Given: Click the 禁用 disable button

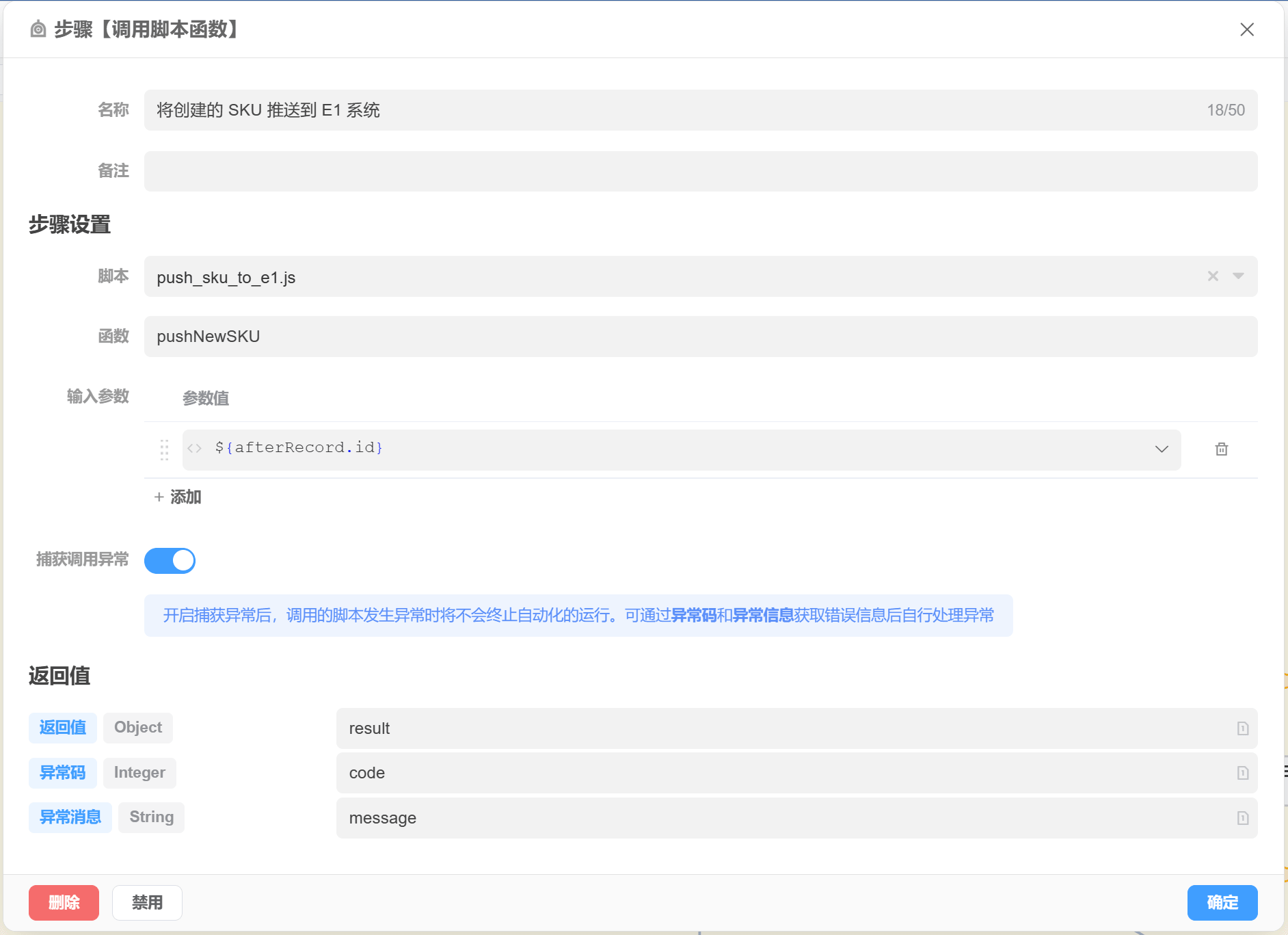Looking at the screenshot, I should (147, 903).
